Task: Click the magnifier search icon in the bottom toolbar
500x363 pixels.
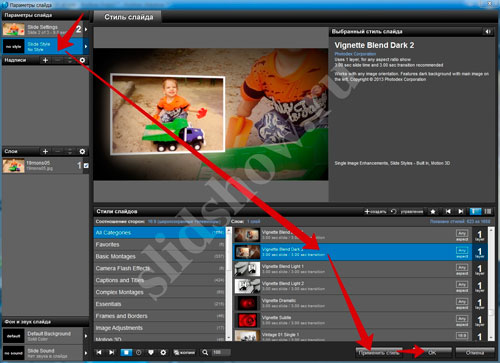Action: [205, 352]
